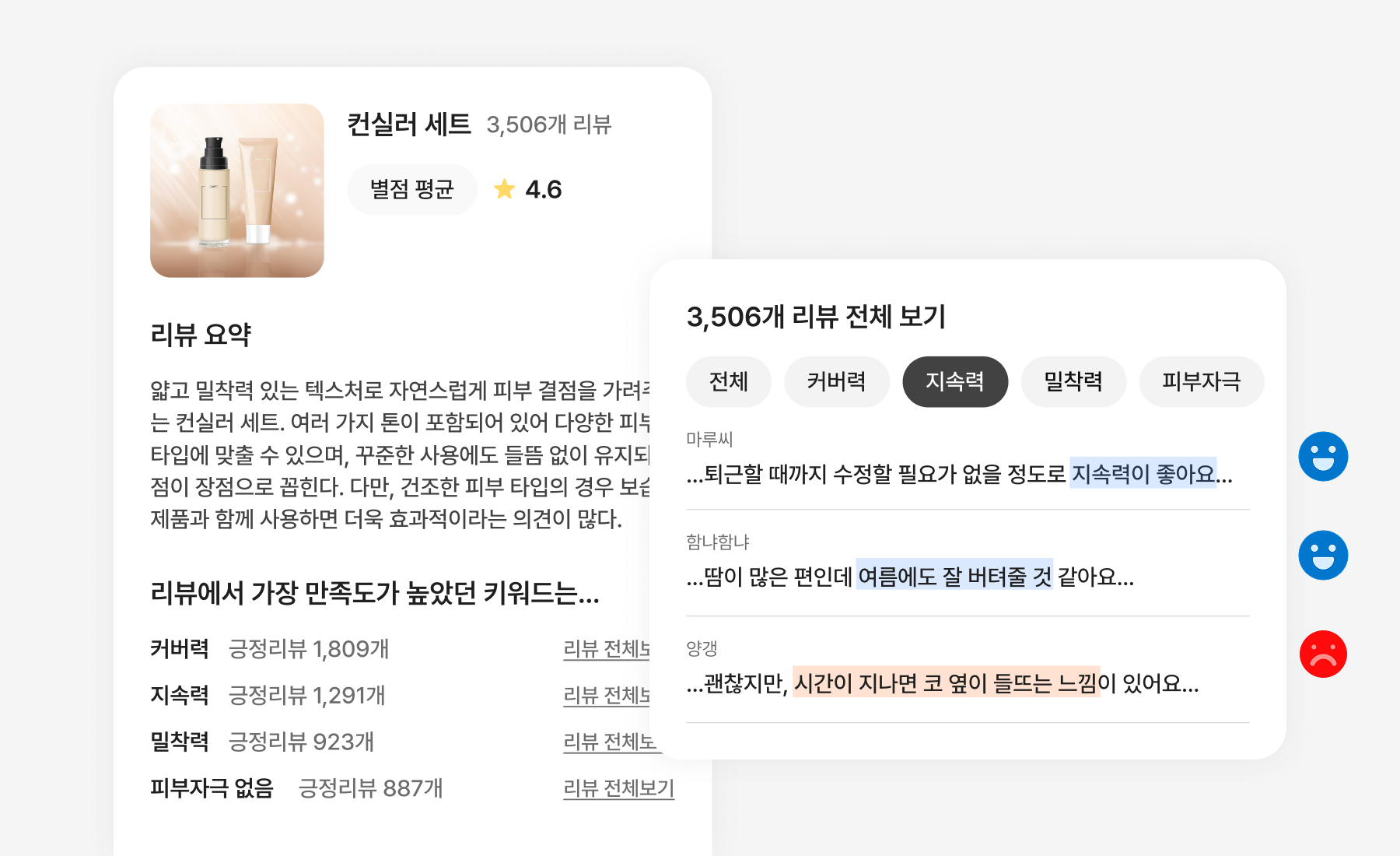Select the 전체 filter tab
This screenshot has width=1400, height=856.
(728, 381)
